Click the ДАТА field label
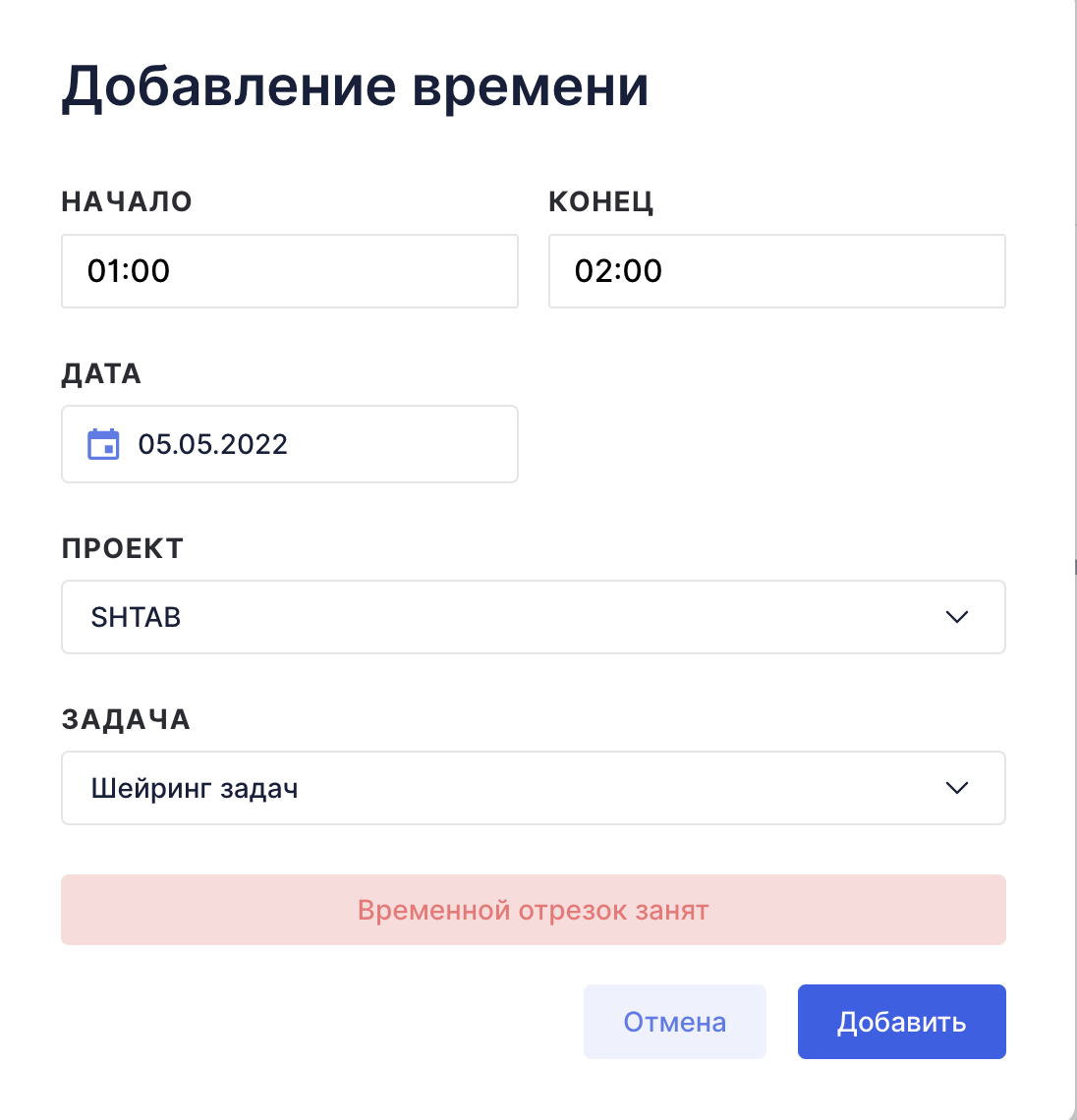This screenshot has width=1077, height=1120. coord(101,374)
